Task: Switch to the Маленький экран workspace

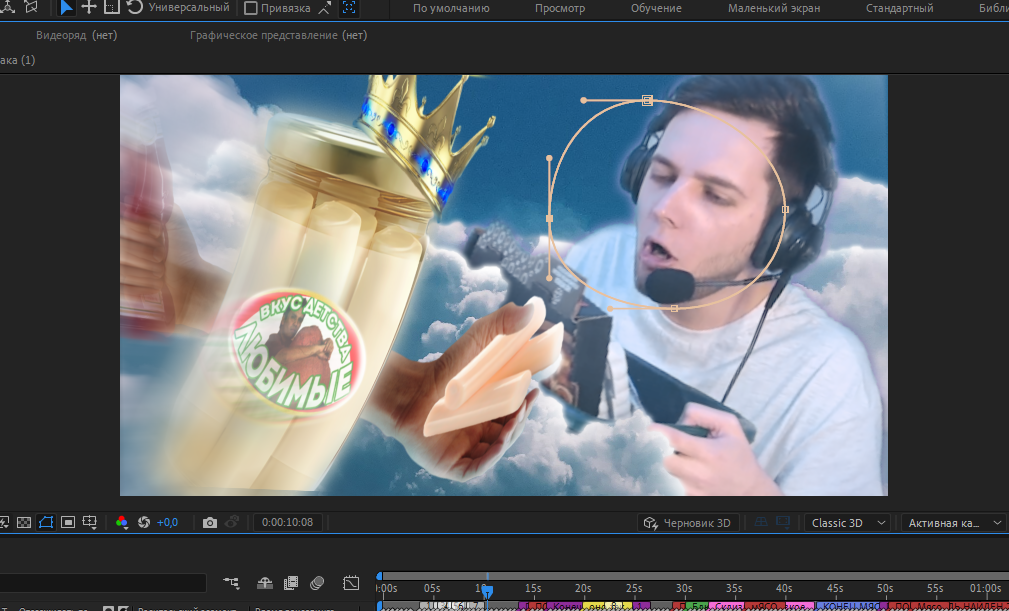Action: pos(774,8)
